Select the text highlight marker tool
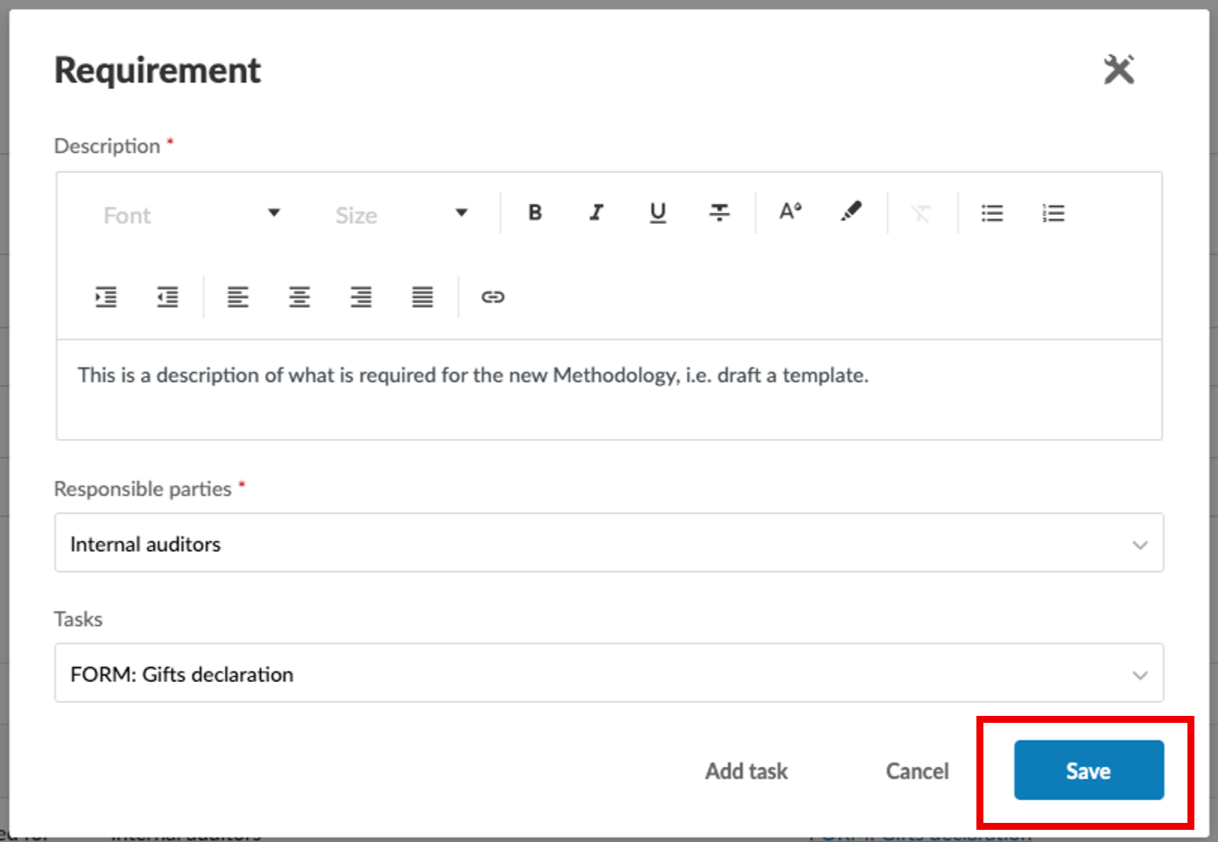1218x842 pixels. pyautogui.click(x=851, y=213)
